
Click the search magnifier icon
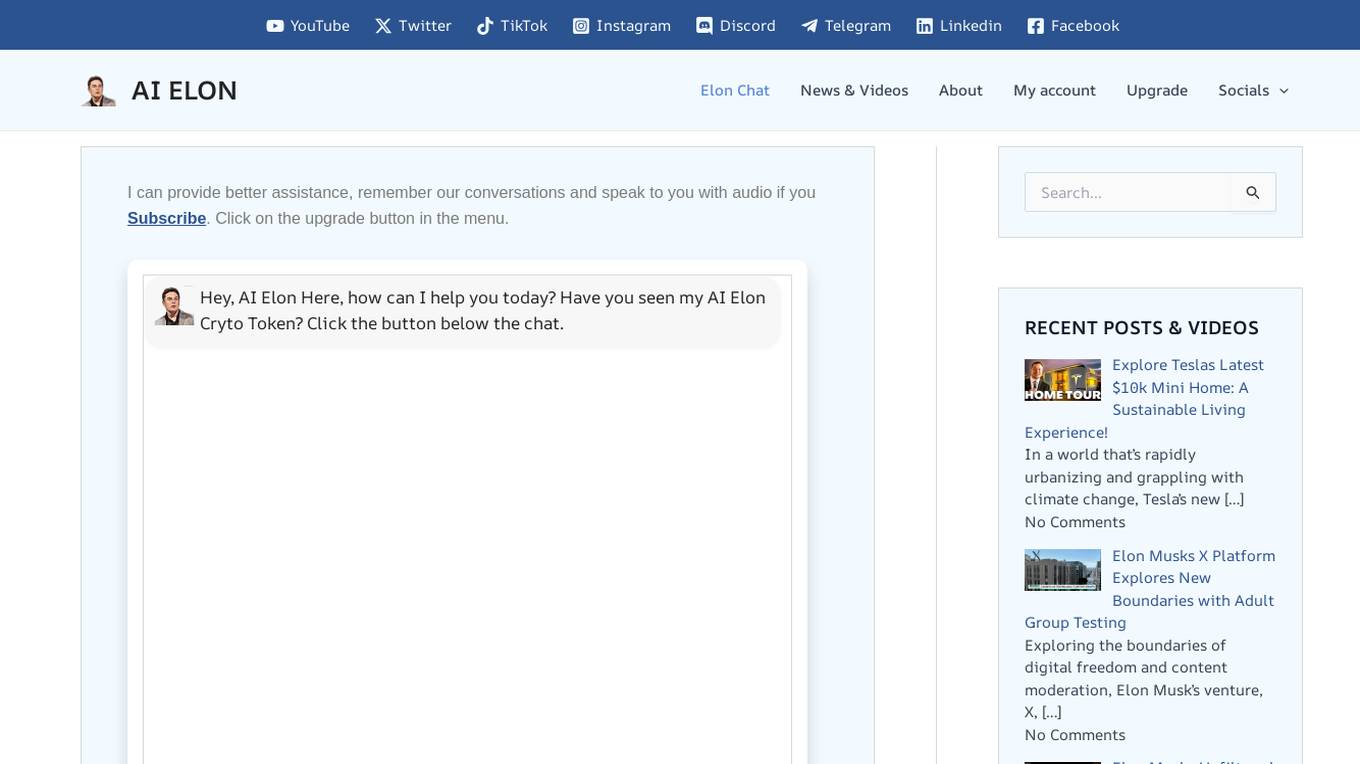1253,192
